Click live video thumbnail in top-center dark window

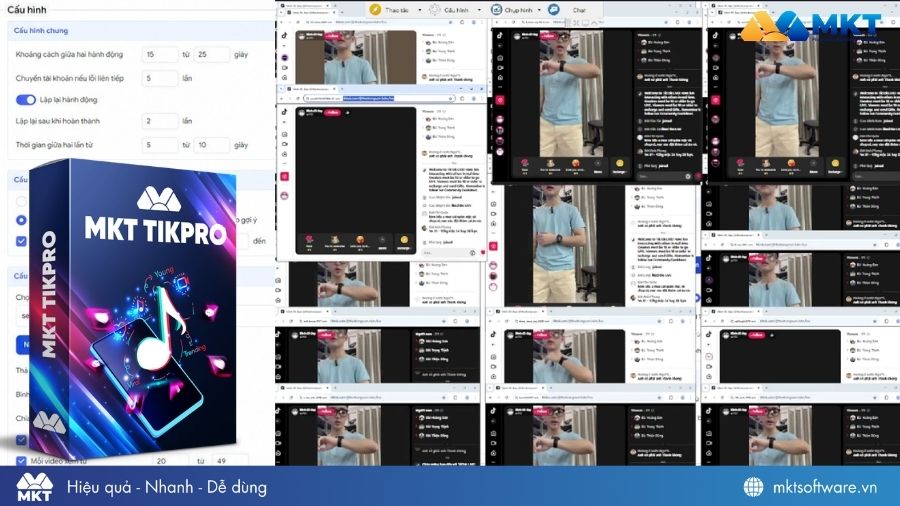(x=570, y=94)
